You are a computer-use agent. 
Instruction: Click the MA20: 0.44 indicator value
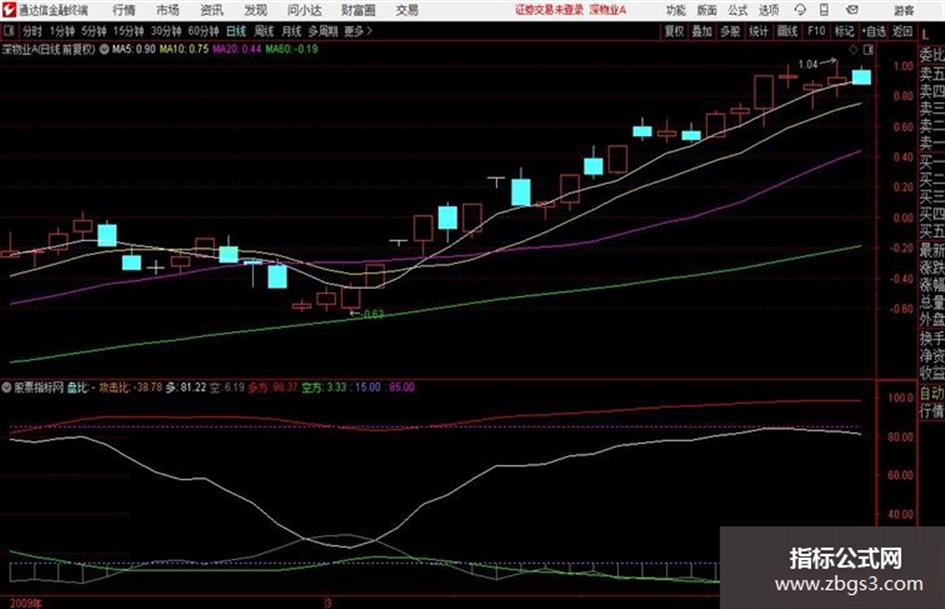click(x=237, y=49)
